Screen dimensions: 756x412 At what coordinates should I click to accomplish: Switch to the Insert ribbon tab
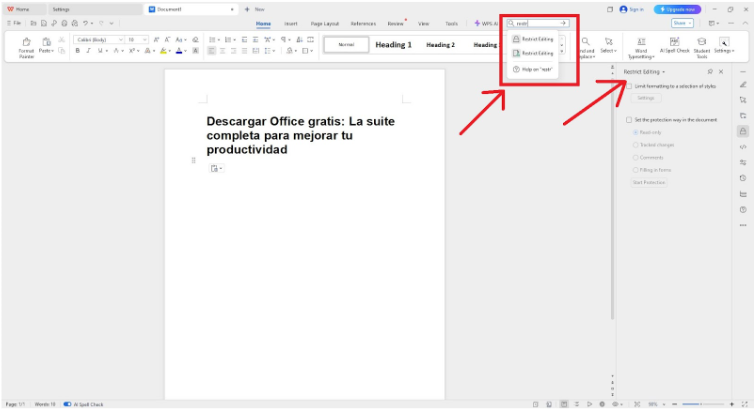[x=291, y=24]
